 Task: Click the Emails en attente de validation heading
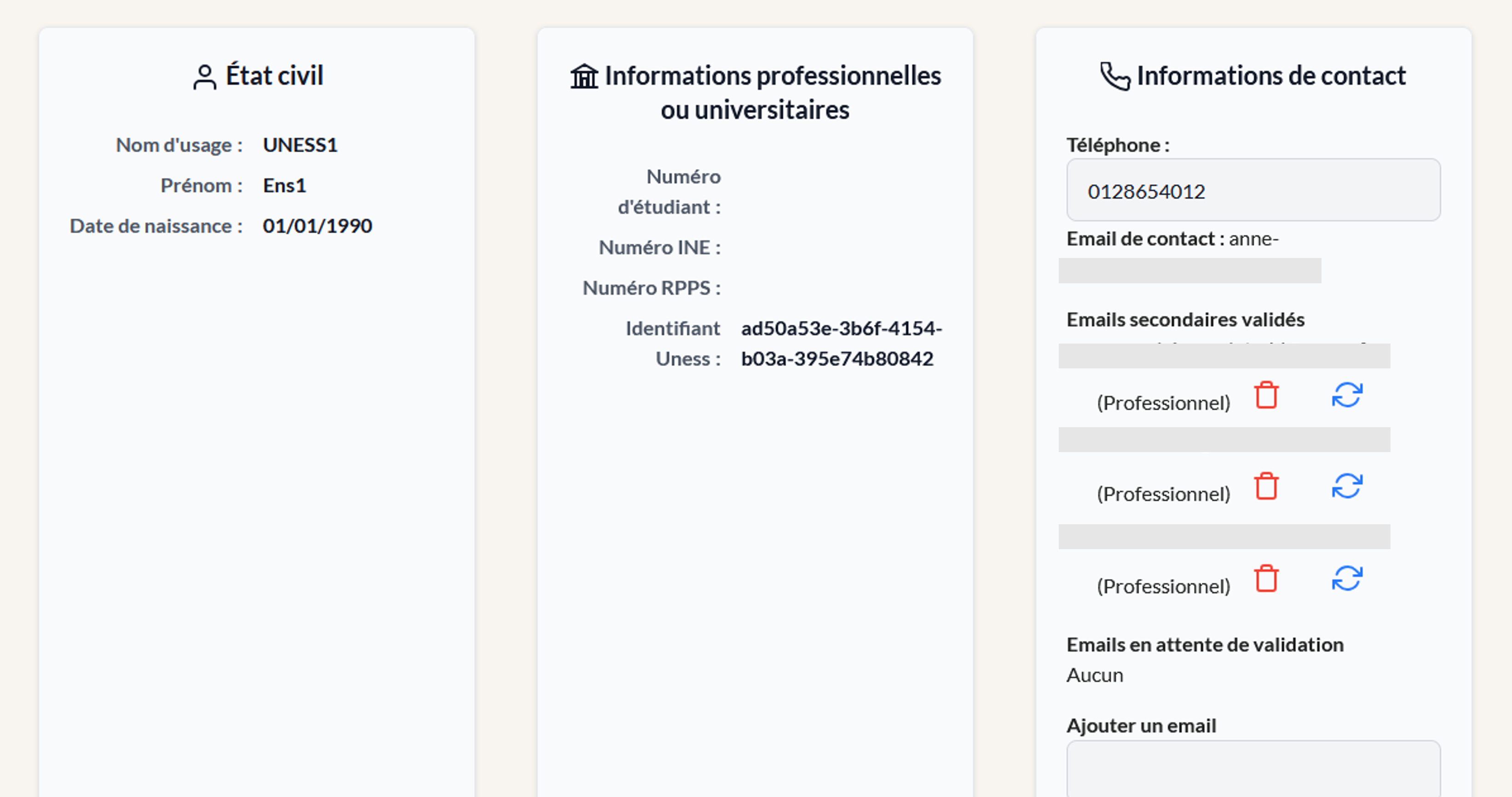(x=1205, y=644)
